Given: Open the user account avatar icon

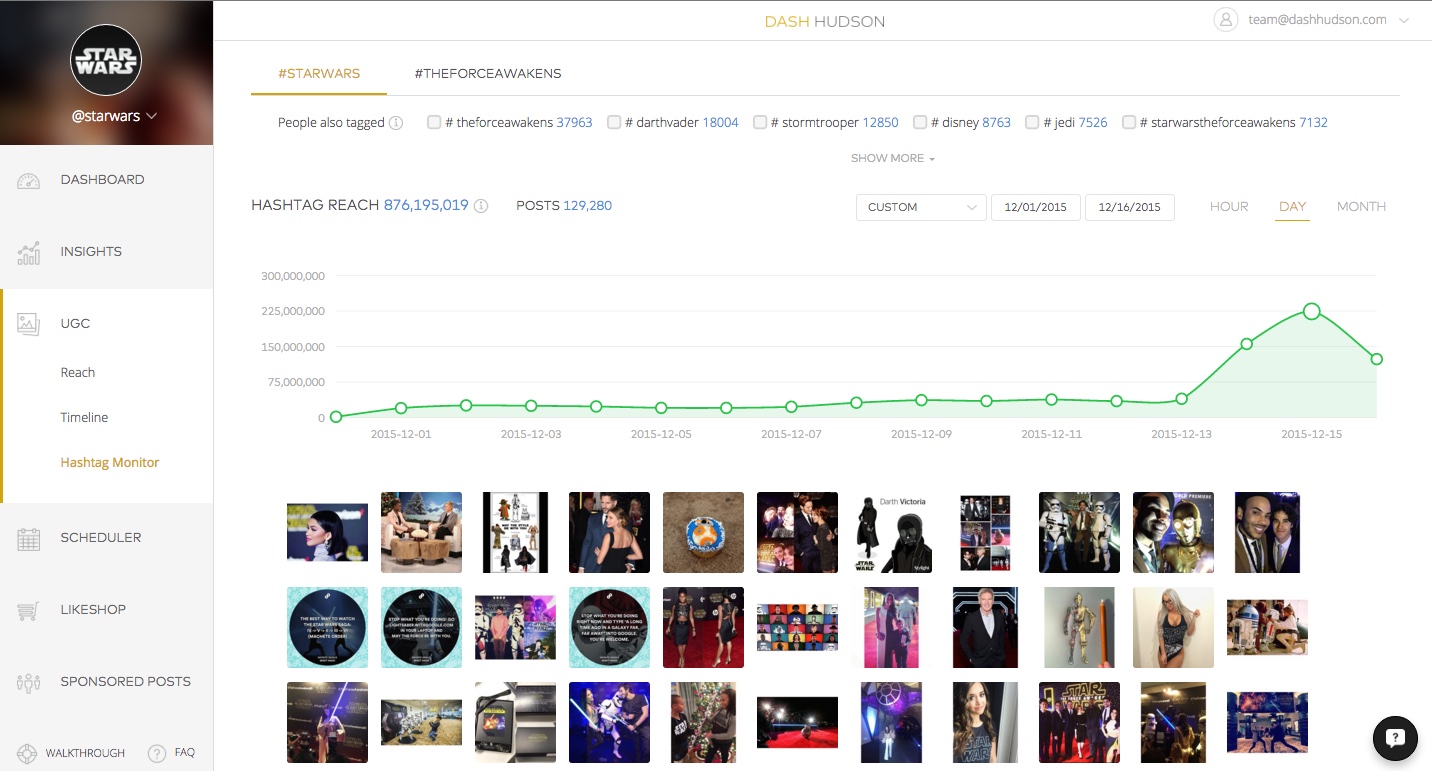Looking at the screenshot, I should point(1225,19).
